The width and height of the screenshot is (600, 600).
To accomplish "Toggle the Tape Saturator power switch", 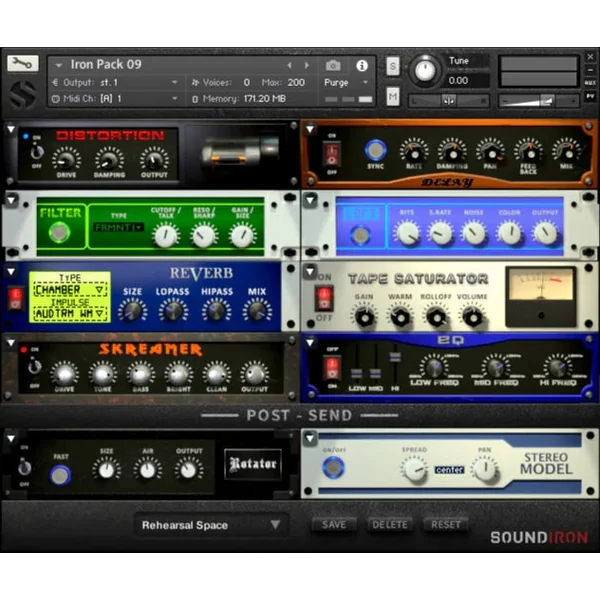I will (324, 298).
